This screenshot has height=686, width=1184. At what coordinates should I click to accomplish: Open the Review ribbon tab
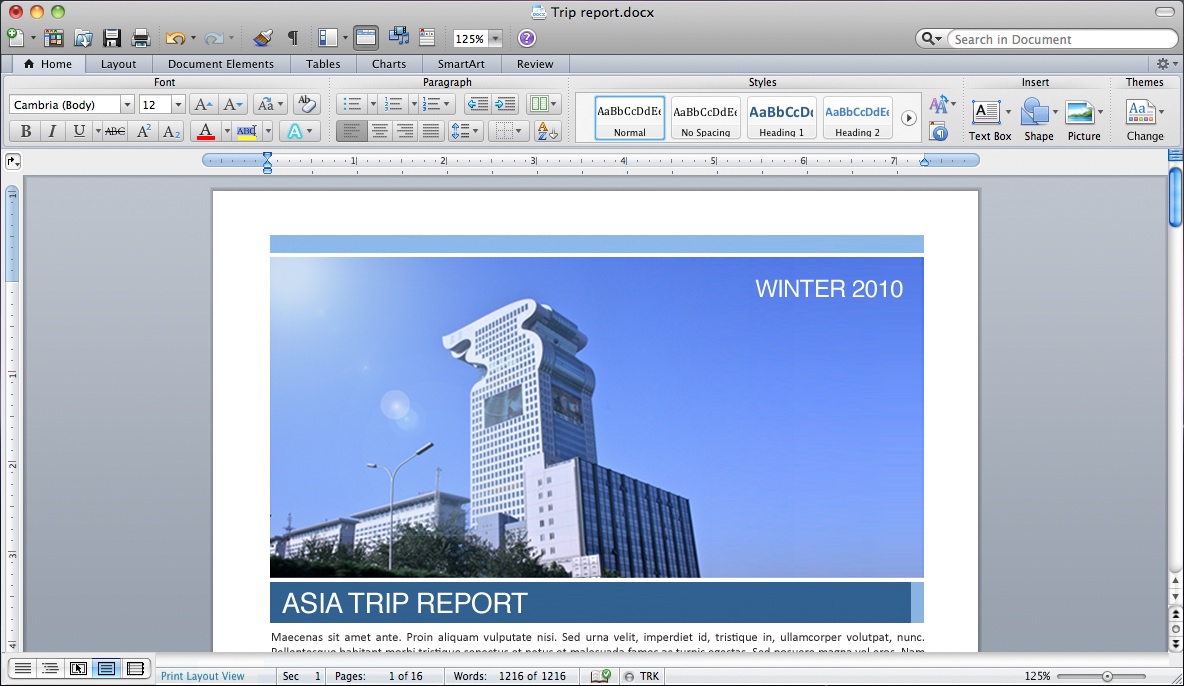coord(535,63)
